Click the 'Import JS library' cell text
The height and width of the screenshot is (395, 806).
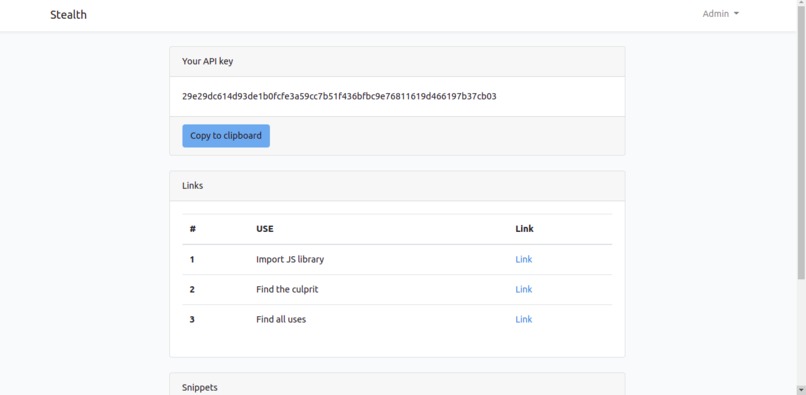(x=290, y=259)
